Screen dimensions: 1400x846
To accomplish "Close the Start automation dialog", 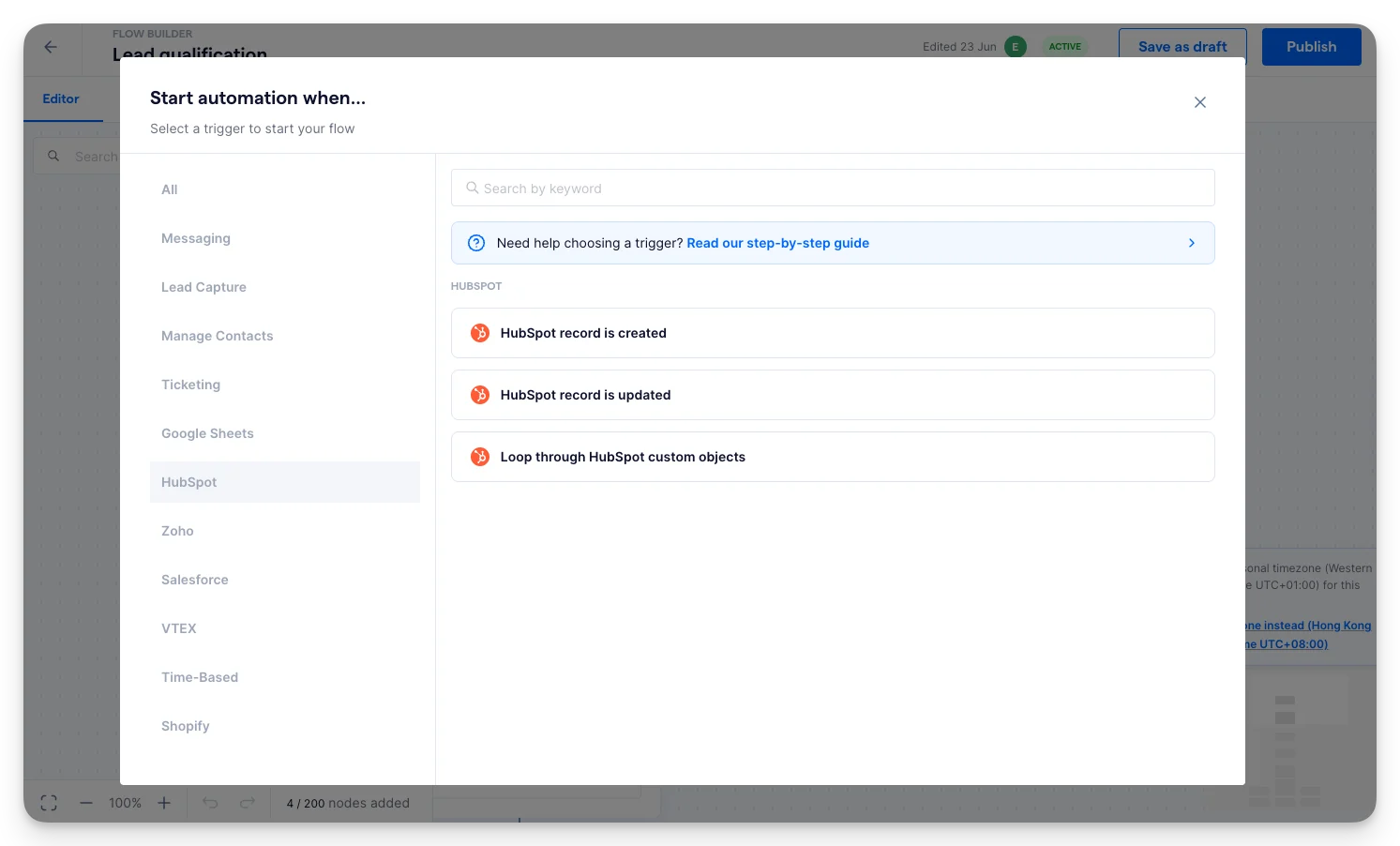I will pyautogui.click(x=1199, y=102).
